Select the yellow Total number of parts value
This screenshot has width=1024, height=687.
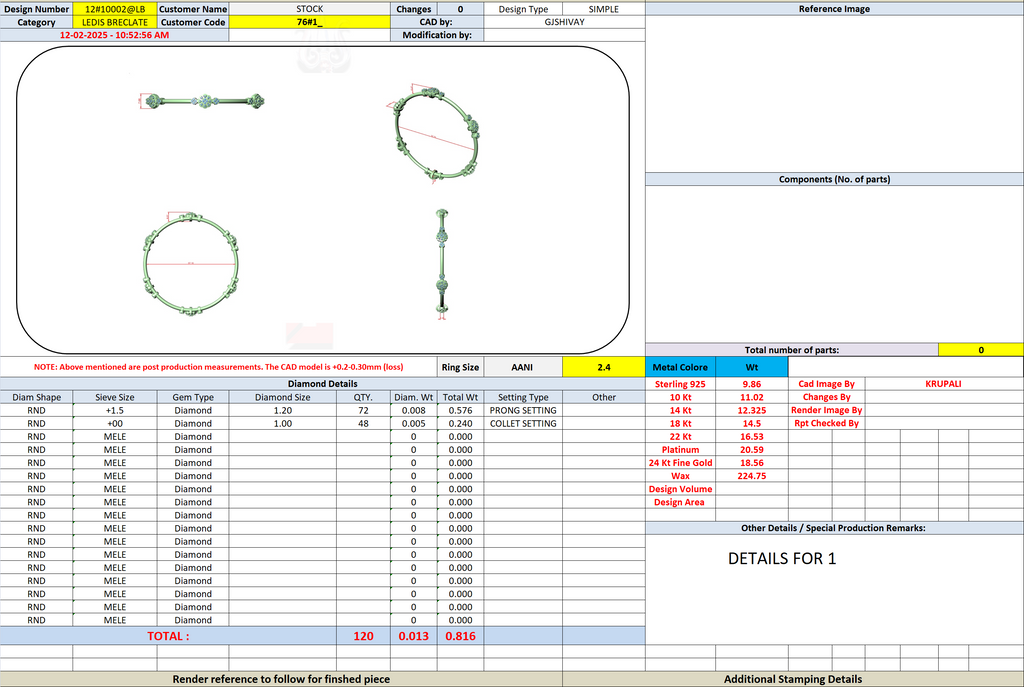[x=981, y=350]
